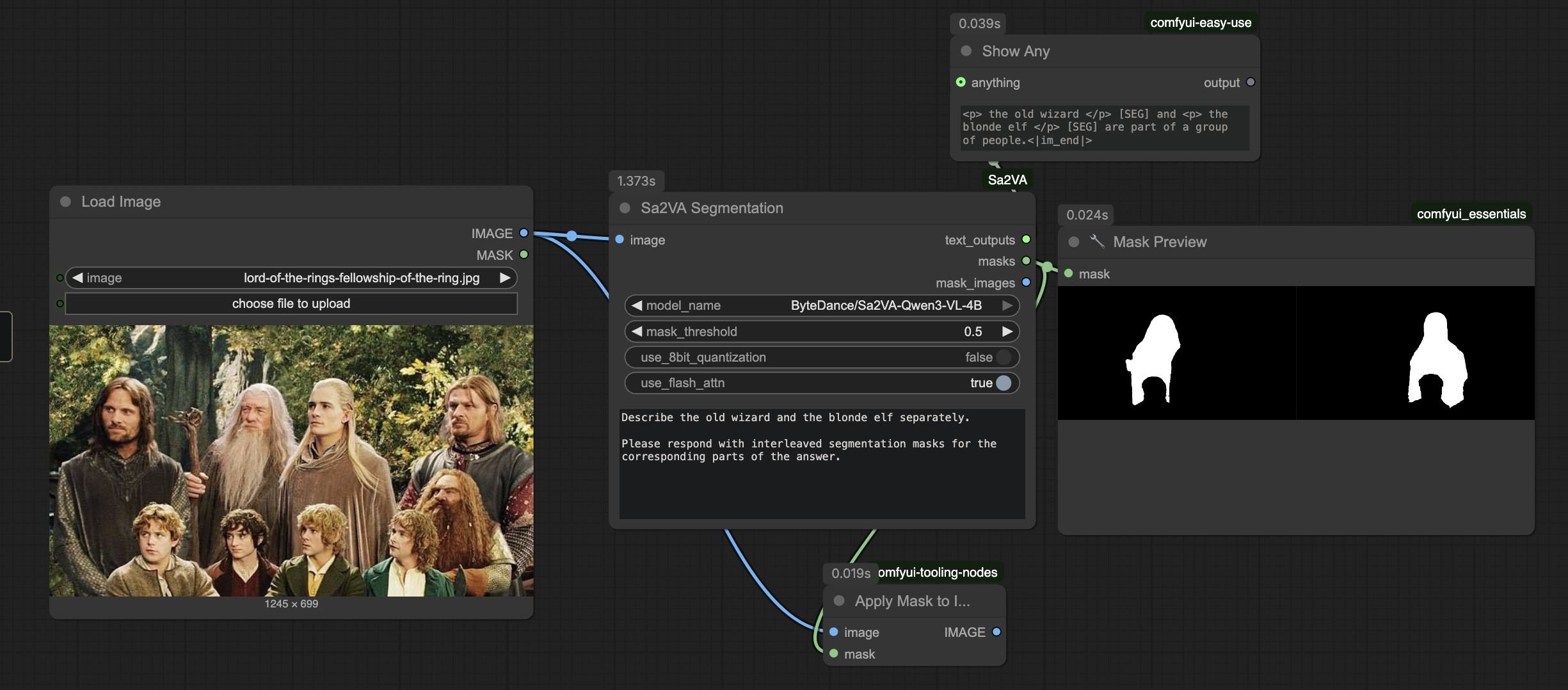1568x690 pixels.
Task: Click the Sa2VA Segmentation node collapse dot
Action: [x=625, y=208]
